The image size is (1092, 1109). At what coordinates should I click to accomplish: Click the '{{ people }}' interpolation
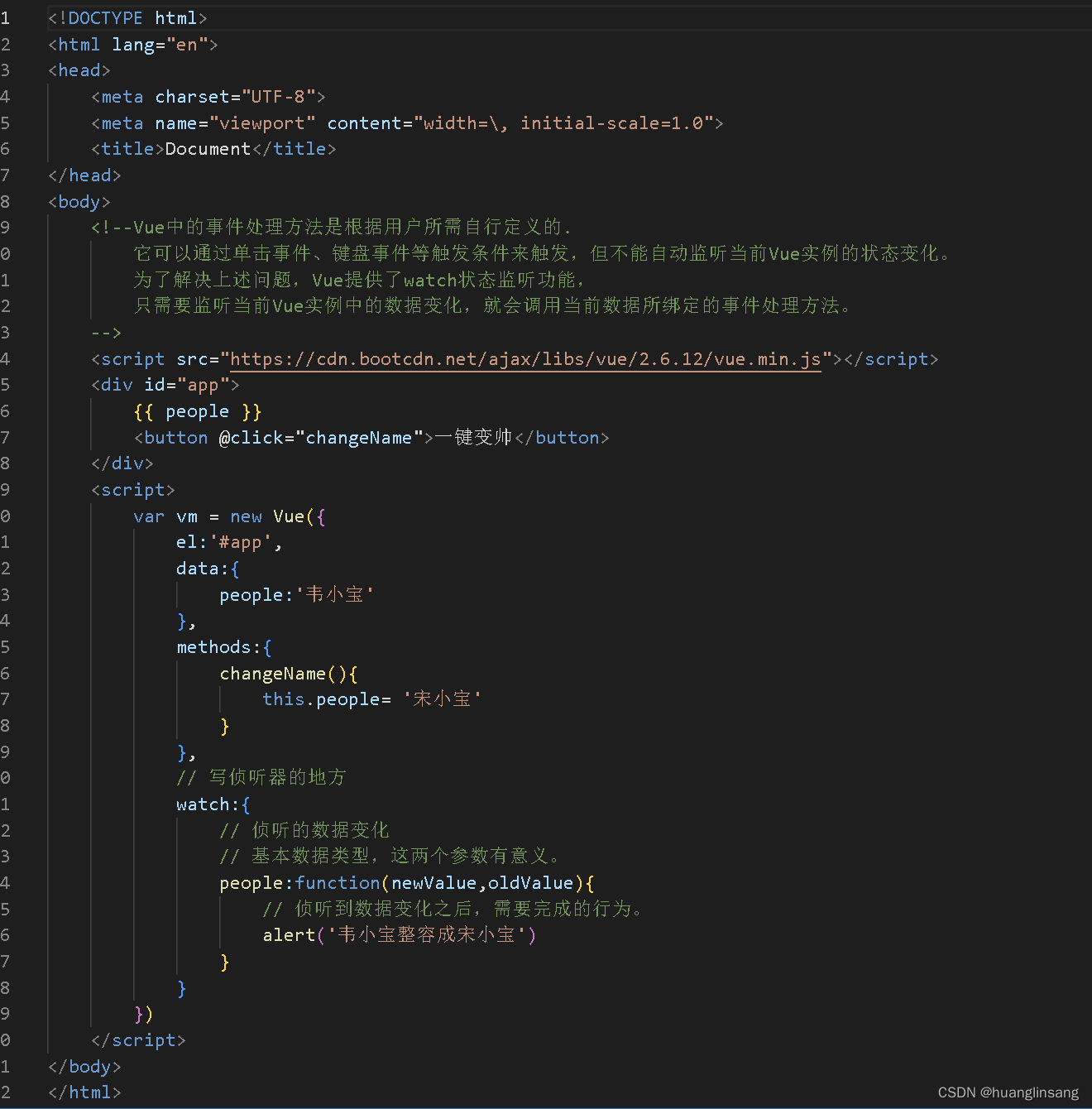[198, 411]
